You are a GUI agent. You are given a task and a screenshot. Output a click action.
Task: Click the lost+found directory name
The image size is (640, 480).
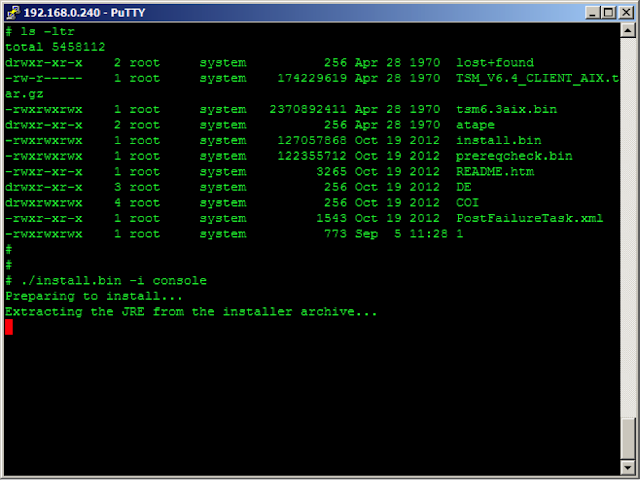click(495, 62)
